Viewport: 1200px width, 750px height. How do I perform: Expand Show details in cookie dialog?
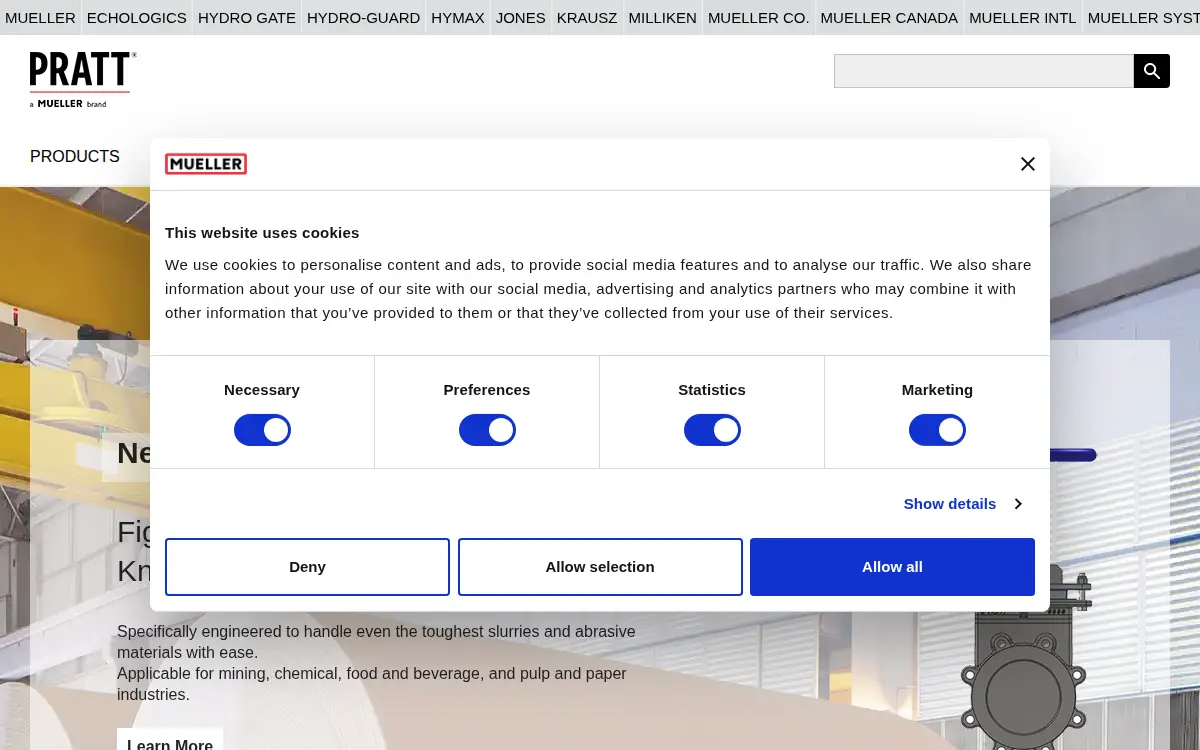point(962,503)
